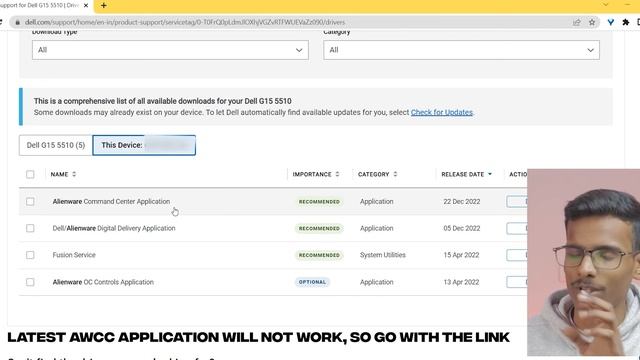
Task: Click action button for Digital Delivery Application
Action: coord(517,228)
